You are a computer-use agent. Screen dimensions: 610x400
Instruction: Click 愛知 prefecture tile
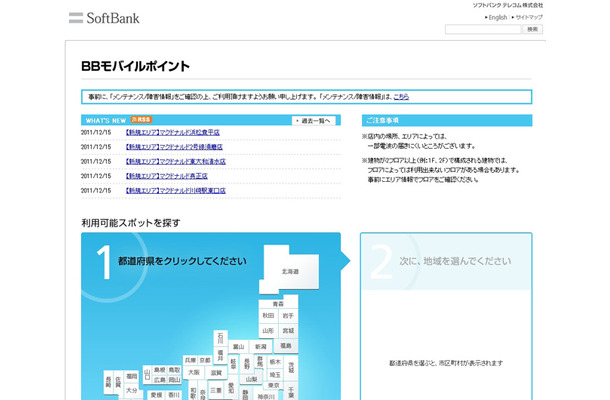pyautogui.click(x=231, y=385)
